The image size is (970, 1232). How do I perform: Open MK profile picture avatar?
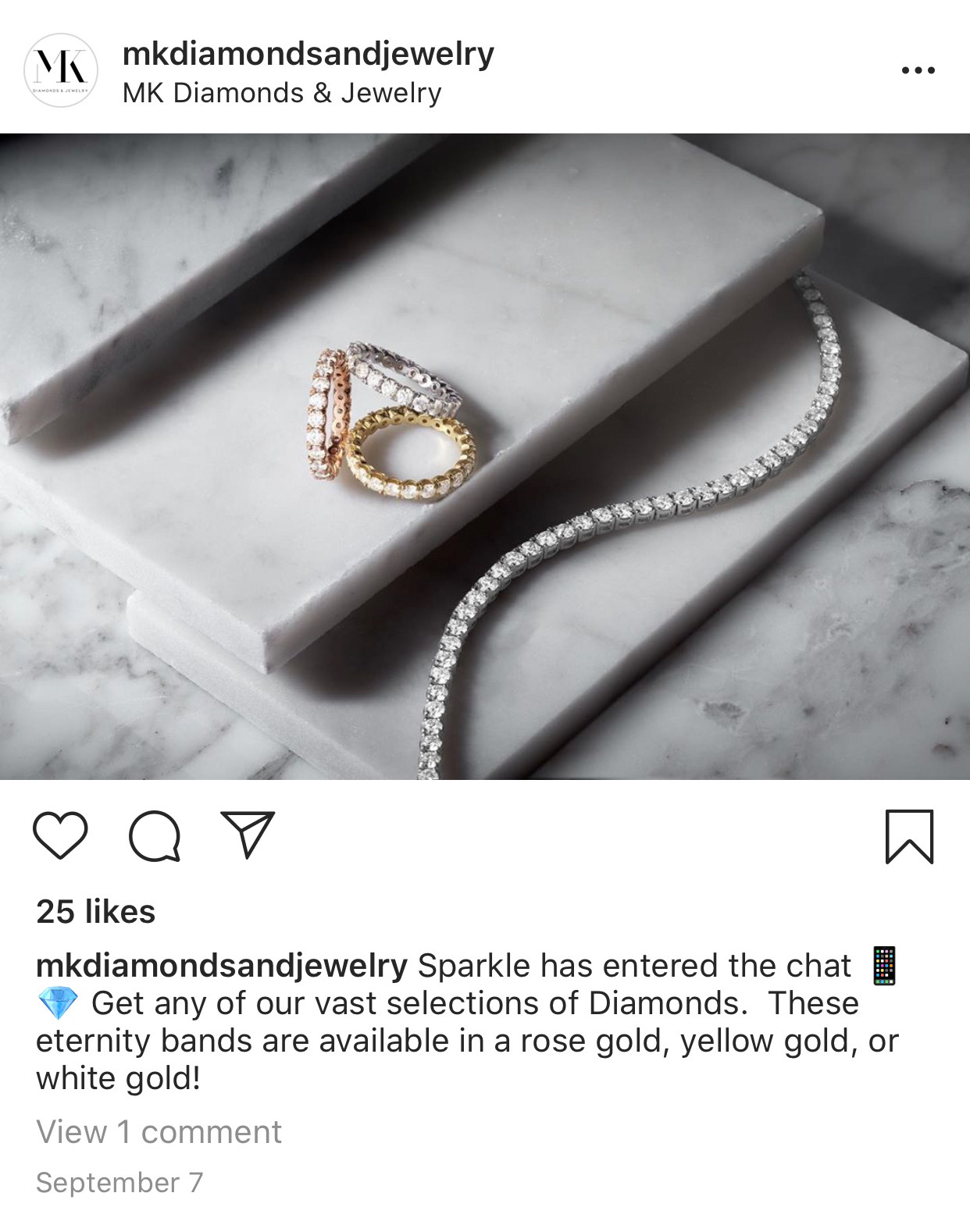pyautogui.click(x=61, y=70)
